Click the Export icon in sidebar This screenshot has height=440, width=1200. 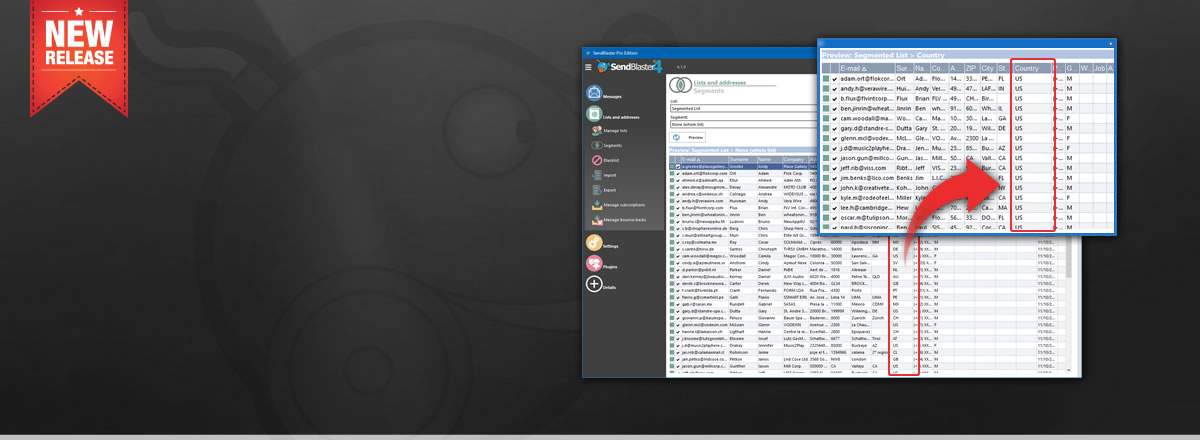point(597,190)
